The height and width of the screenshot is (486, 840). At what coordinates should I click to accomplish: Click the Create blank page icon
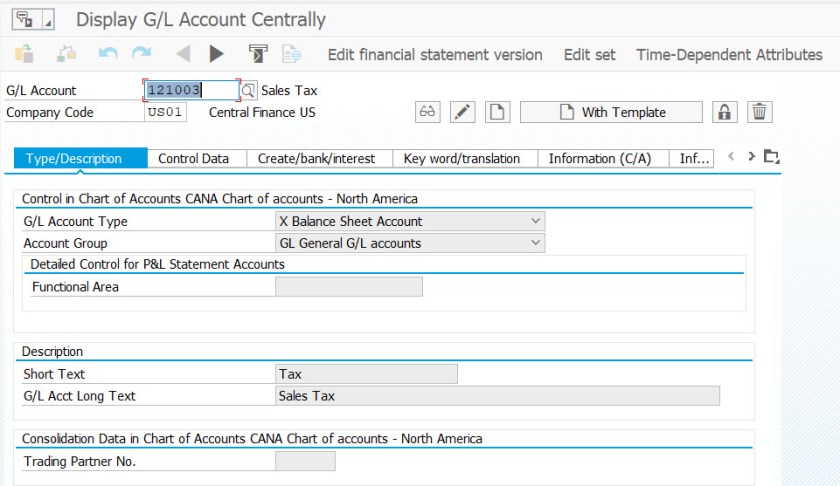coord(497,112)
